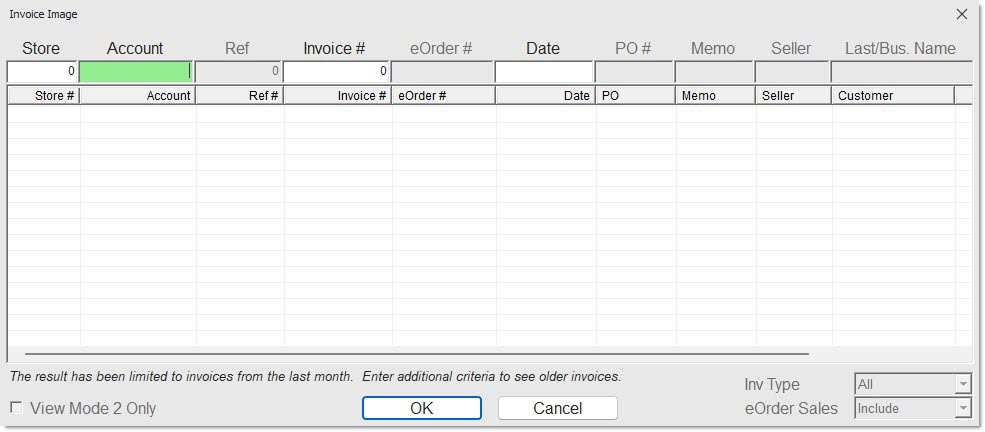The image size is (985, 432).
Task: Click into the Date input field
Action: tap(544, 72)
